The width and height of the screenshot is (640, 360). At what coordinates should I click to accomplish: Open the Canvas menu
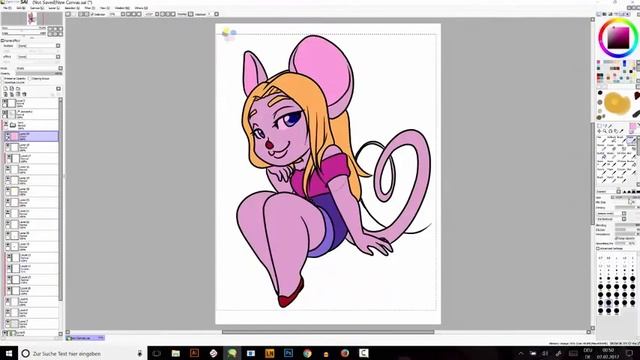[x=37, y=8]
